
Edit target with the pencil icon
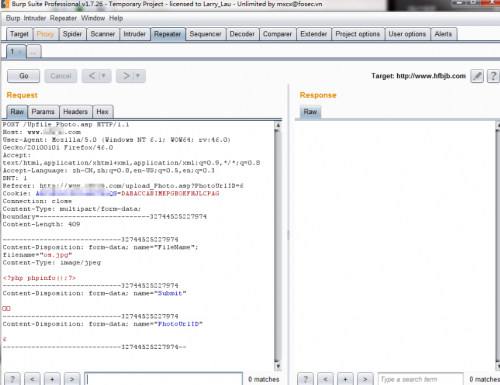[x=477, y=76]
